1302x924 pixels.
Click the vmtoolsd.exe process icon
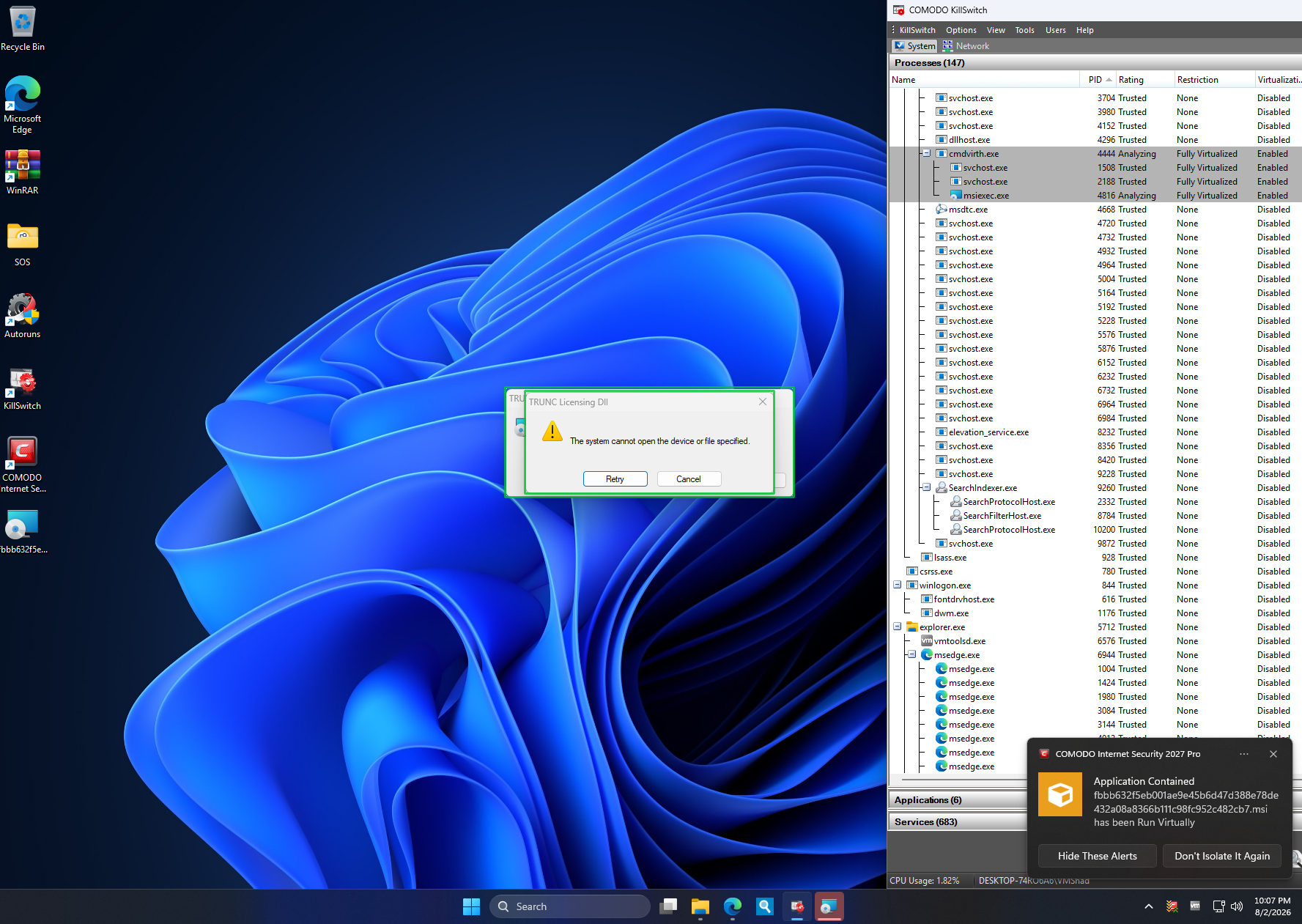tap(927, 641)
